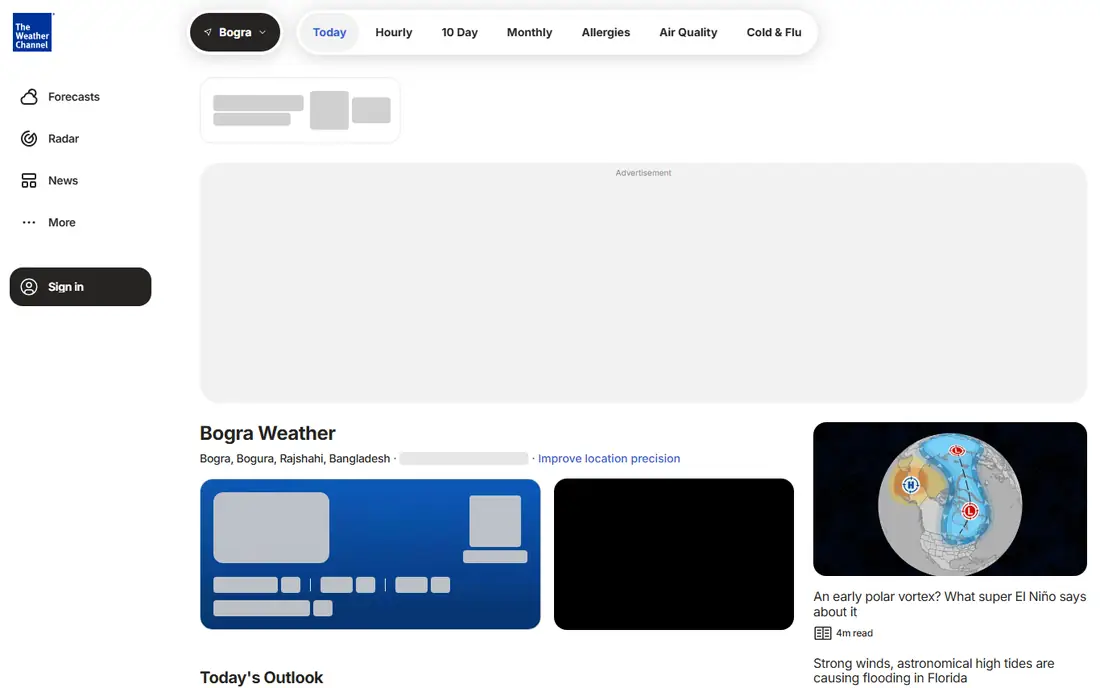Viewport: 1100px width, 688px height.
Task: Open the Radar sidebar label
Action: 63,139
